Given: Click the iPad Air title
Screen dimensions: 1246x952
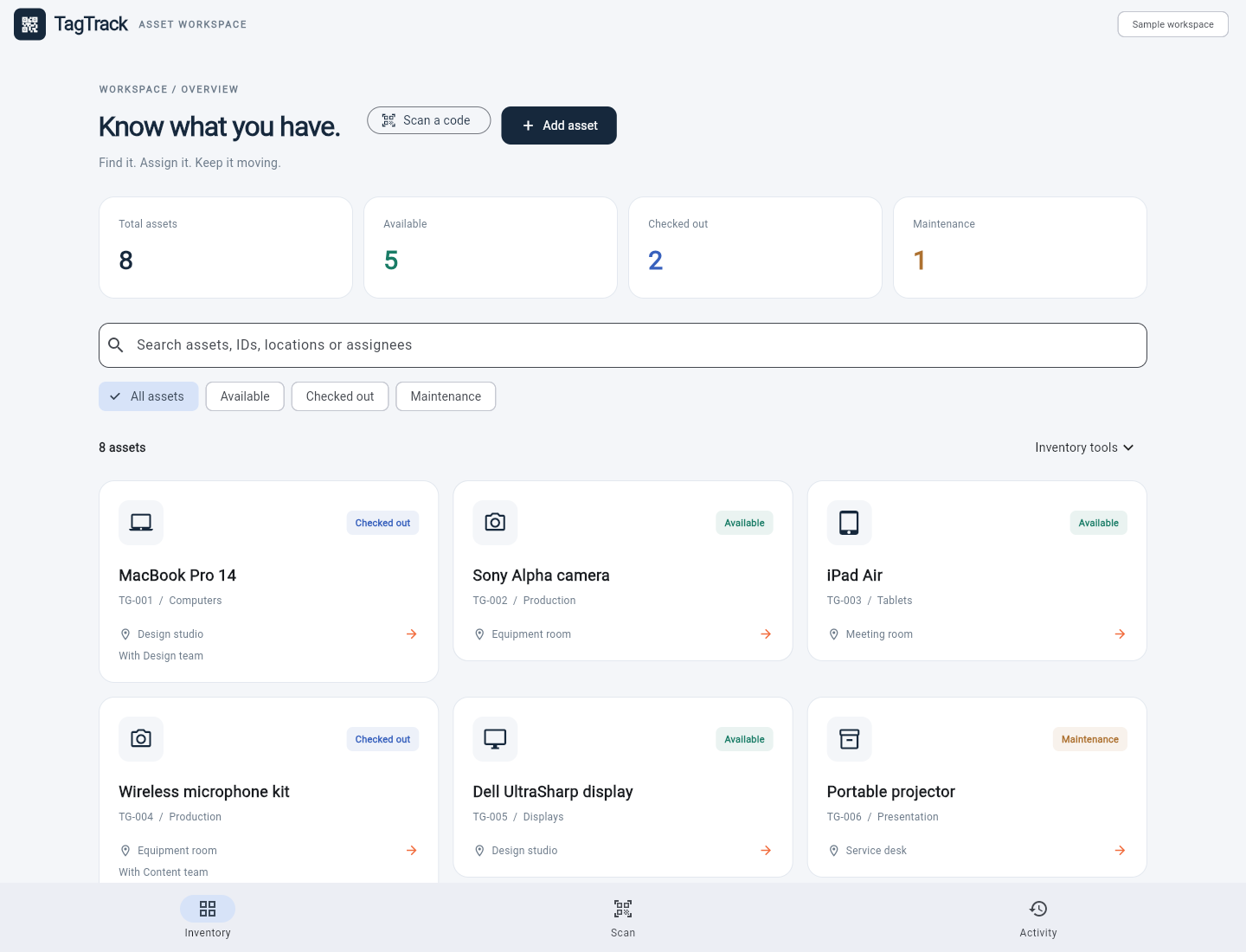Looking at the screenshot, I should tap(854, 576).
